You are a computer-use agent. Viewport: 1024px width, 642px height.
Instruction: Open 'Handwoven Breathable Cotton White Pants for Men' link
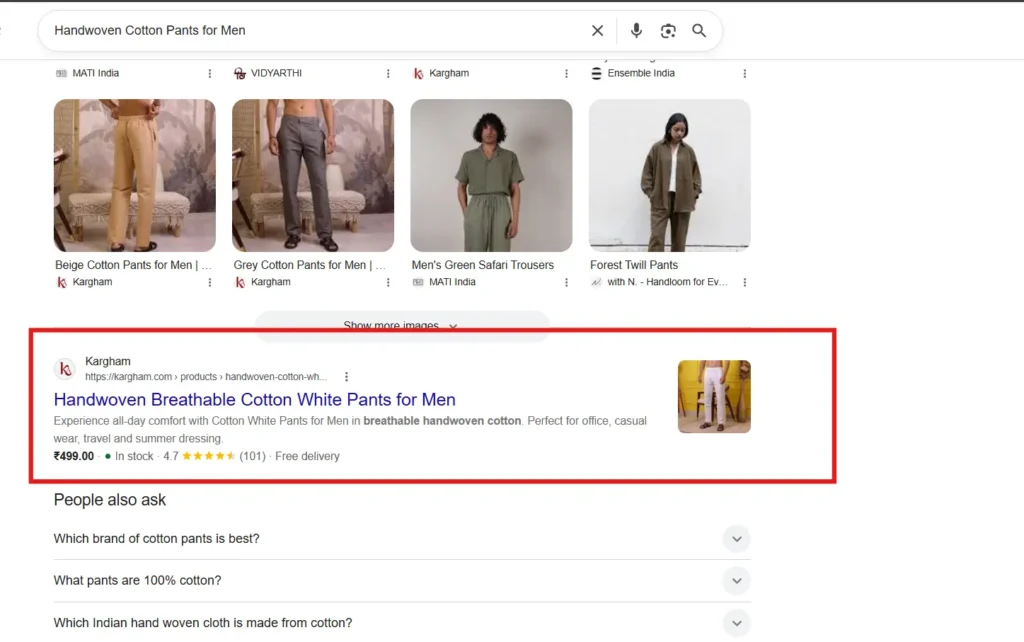point(255,399)
